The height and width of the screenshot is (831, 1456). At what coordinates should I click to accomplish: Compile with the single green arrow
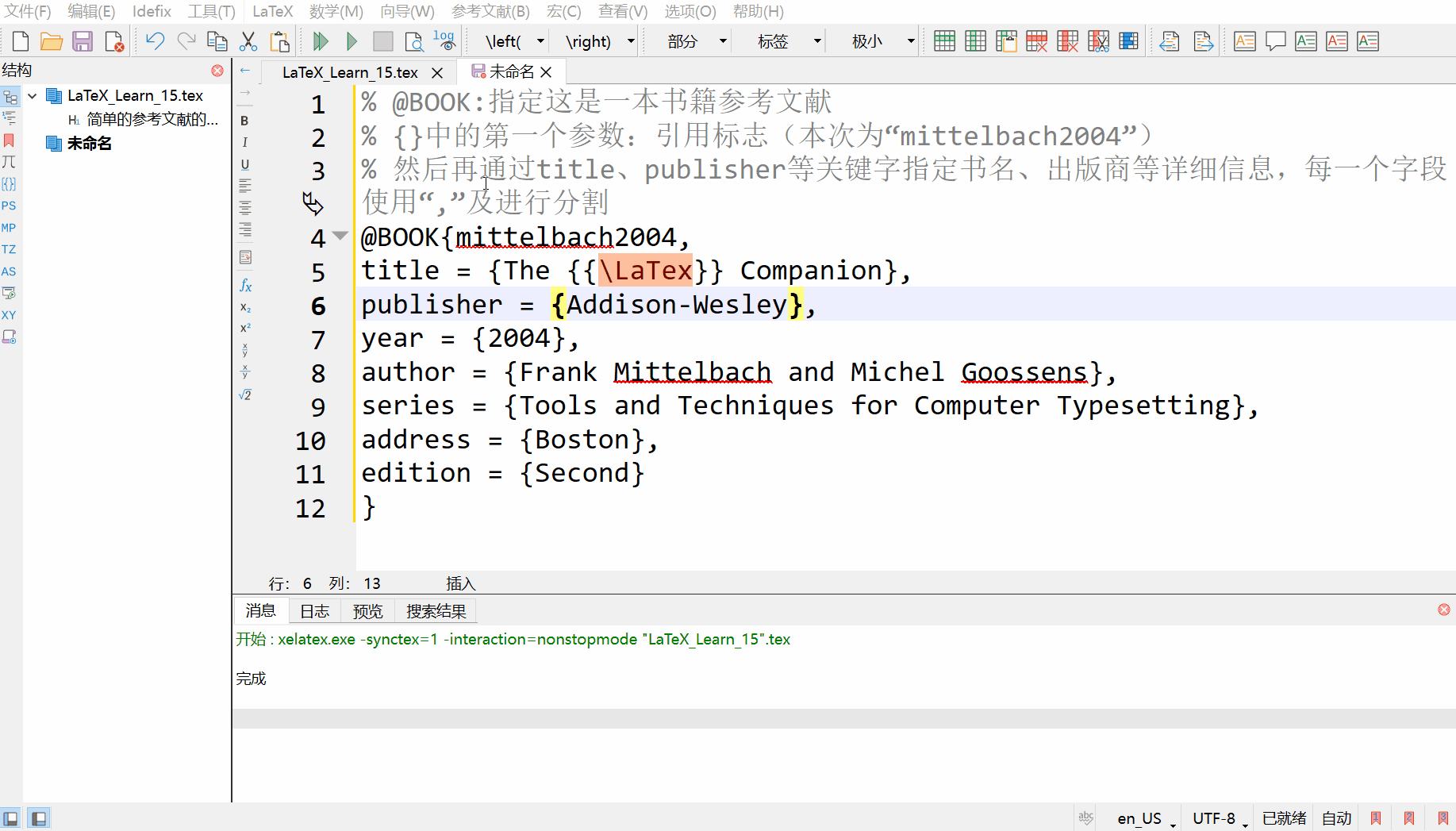tap(352, 41)
